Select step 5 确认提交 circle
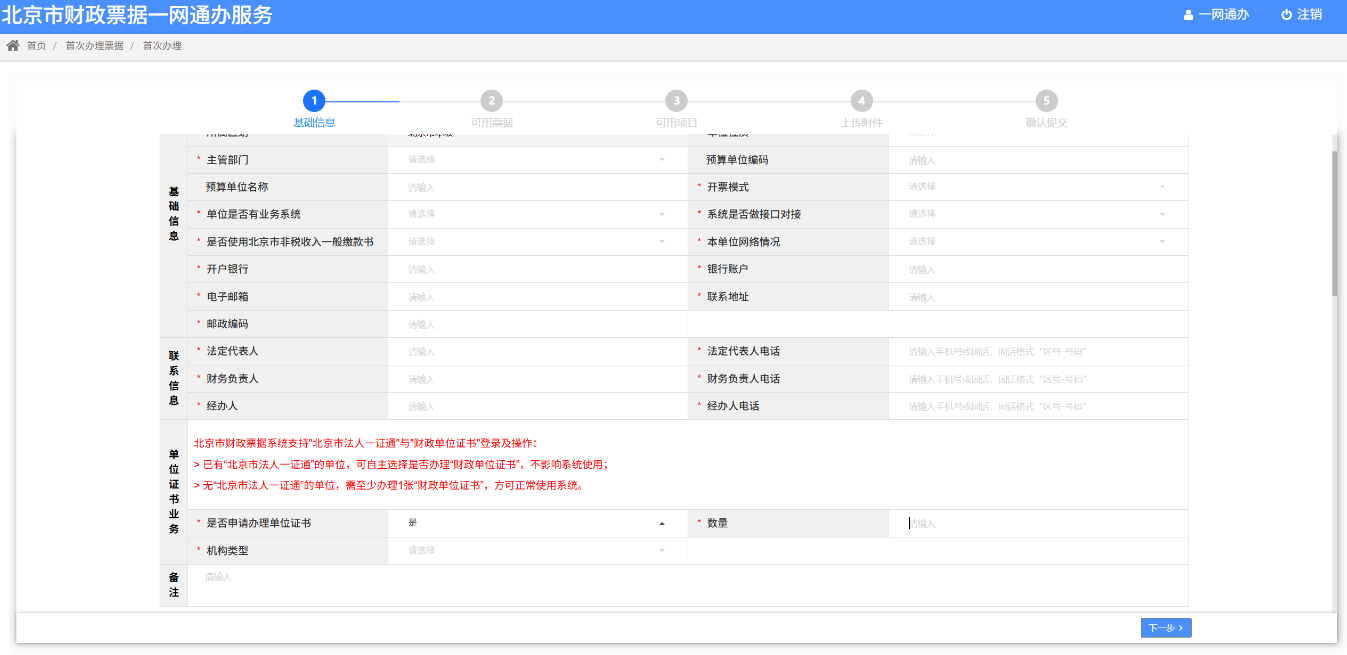The height and width of the screenshot is (655, 1347). 1046,101
